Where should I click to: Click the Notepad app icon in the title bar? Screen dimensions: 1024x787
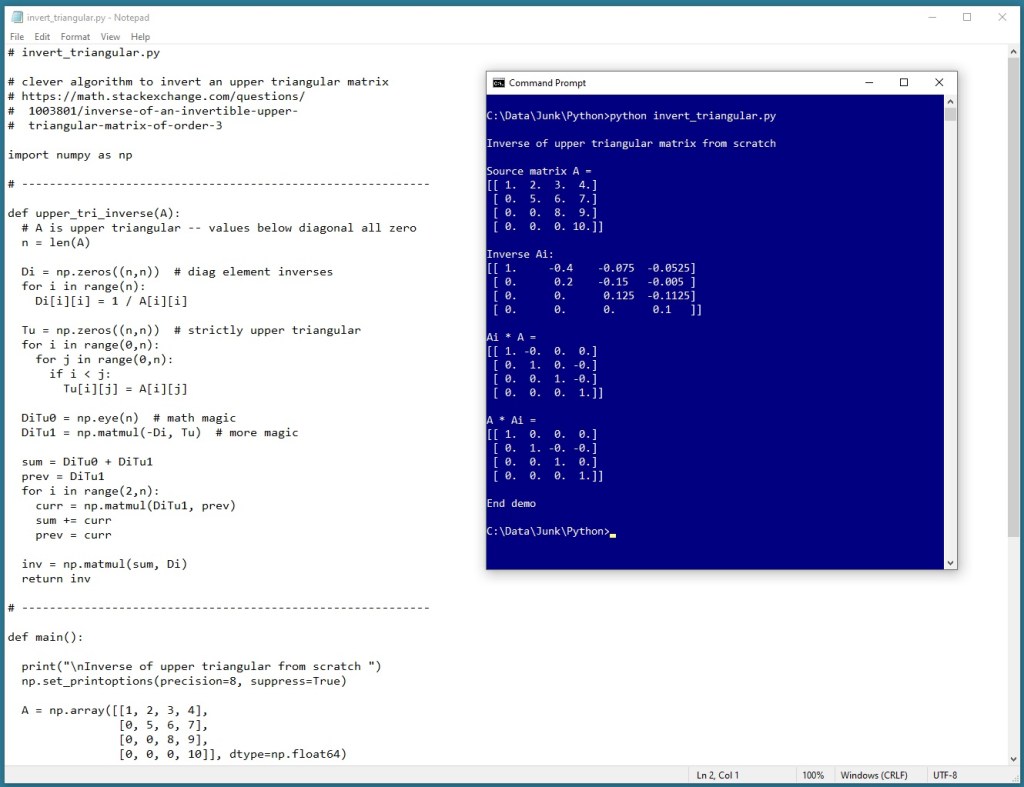click(17, 17)
